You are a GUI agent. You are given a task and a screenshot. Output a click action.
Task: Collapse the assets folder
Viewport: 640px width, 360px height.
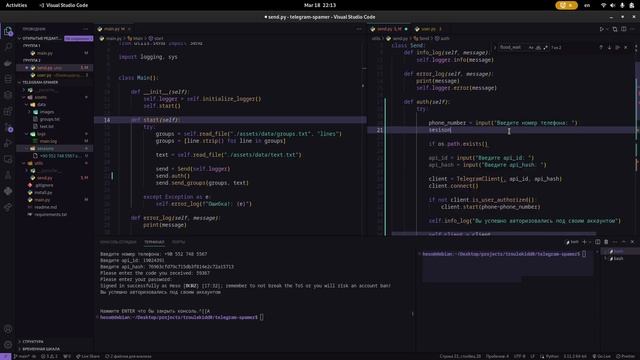click(x=24, y=97)
